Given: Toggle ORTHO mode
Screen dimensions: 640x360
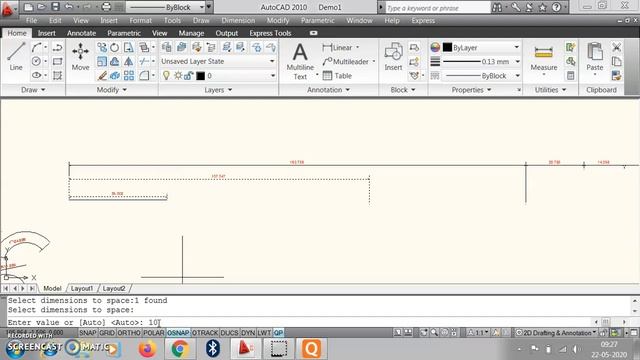Looking at the screenshot, I should [129, 333].
